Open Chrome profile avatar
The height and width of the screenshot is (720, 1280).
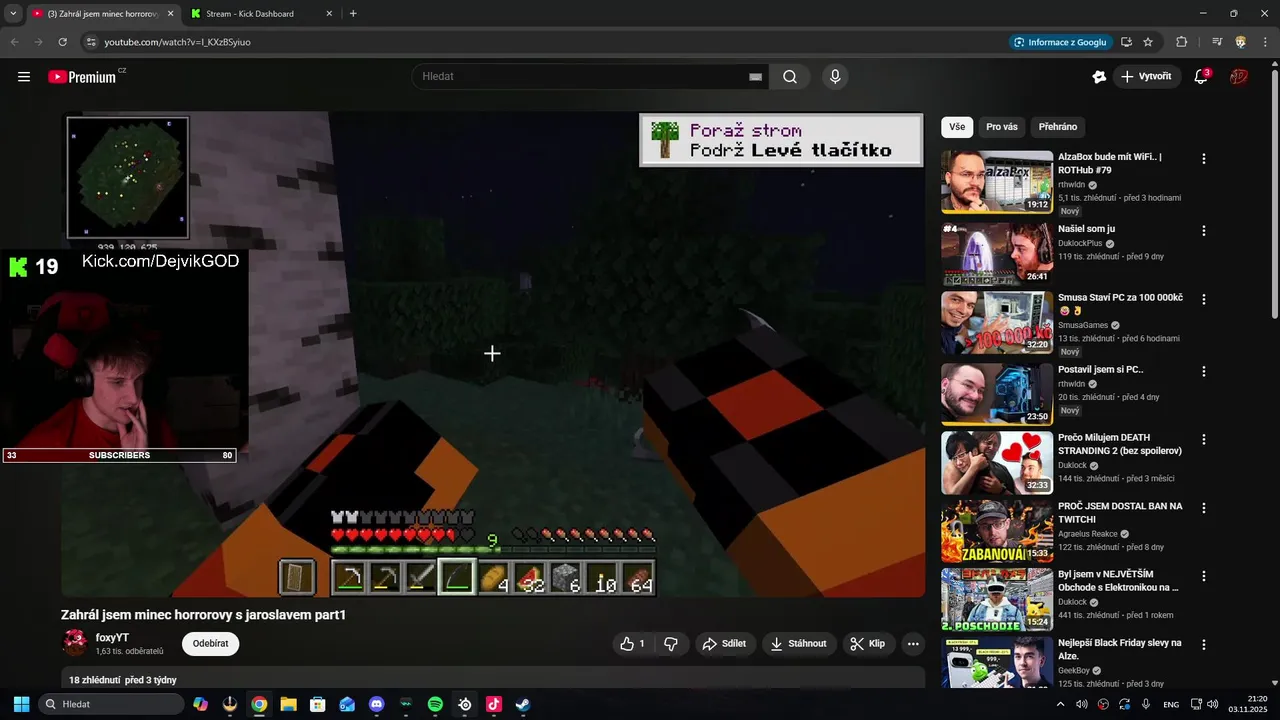pyautogui.click(x=1241, y=42)
